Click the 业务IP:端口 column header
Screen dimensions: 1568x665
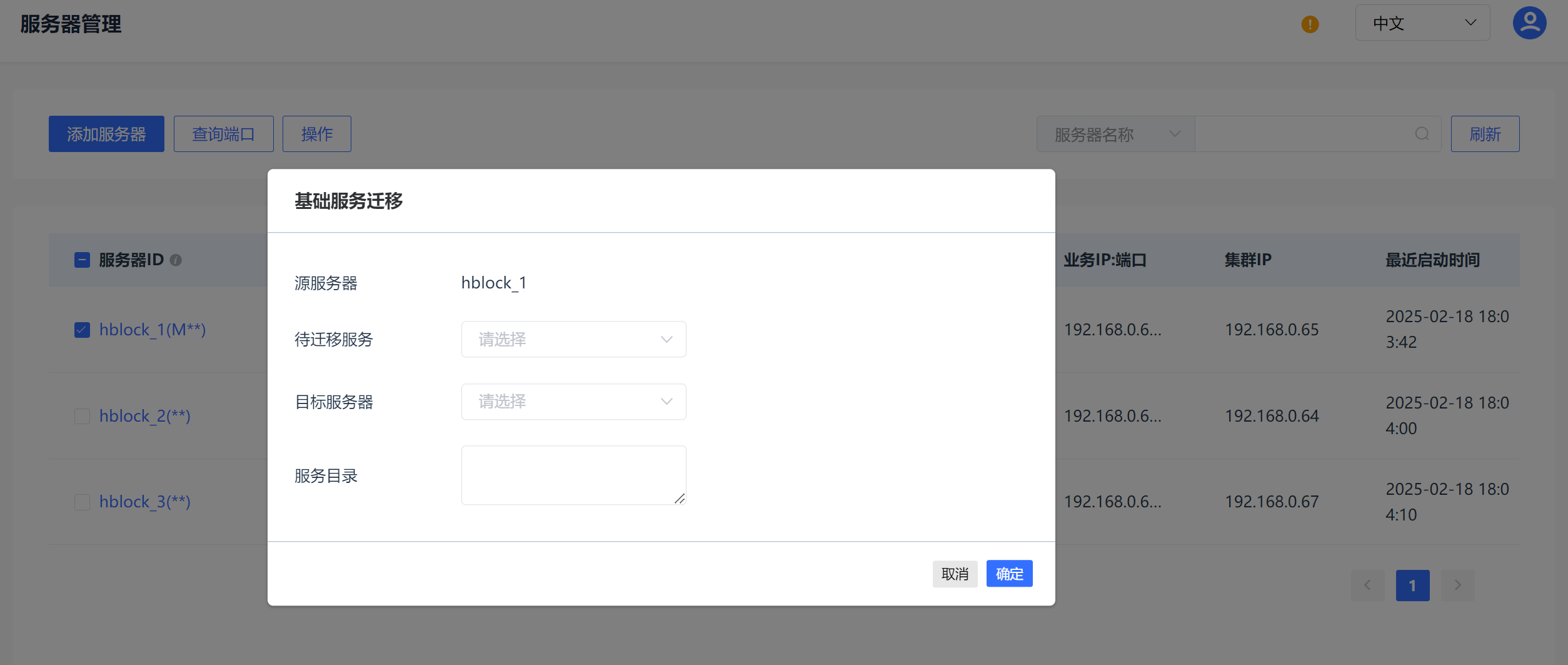[1105, 260]
